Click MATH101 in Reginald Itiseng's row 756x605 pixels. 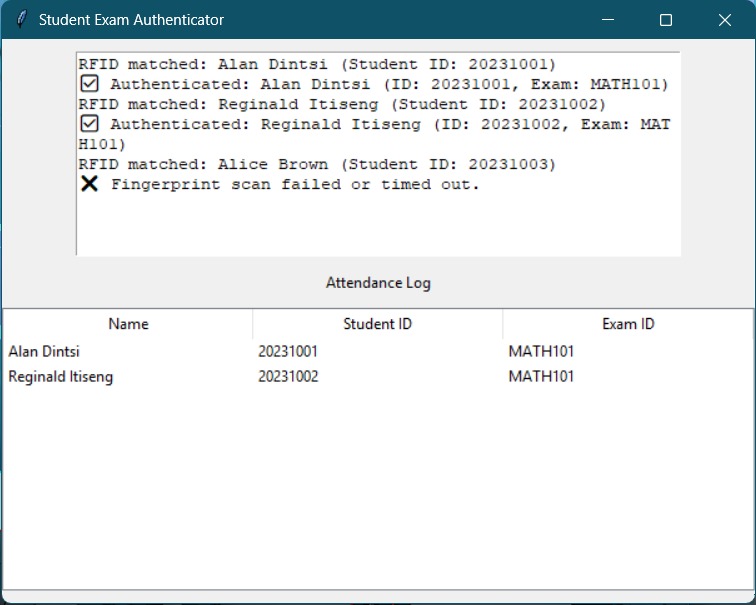(541, 376)
